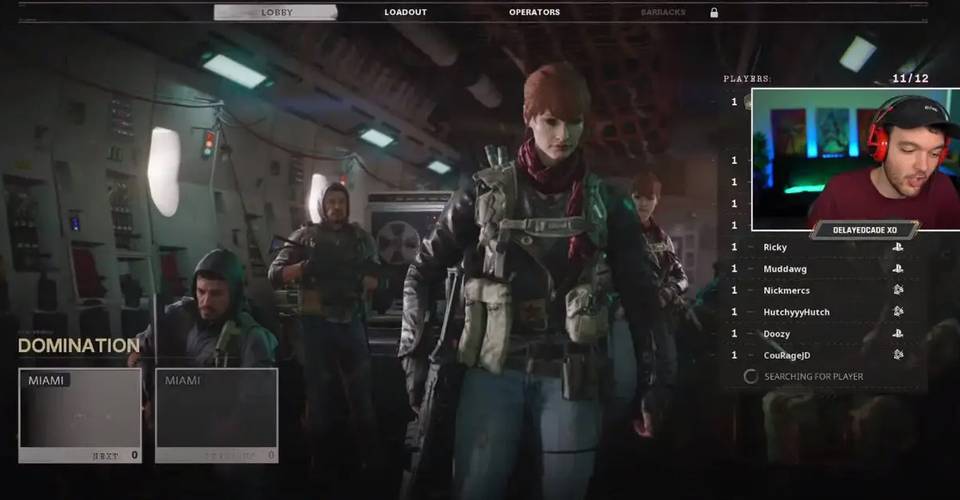Switch to the Lobby tab

coord(276,12)
